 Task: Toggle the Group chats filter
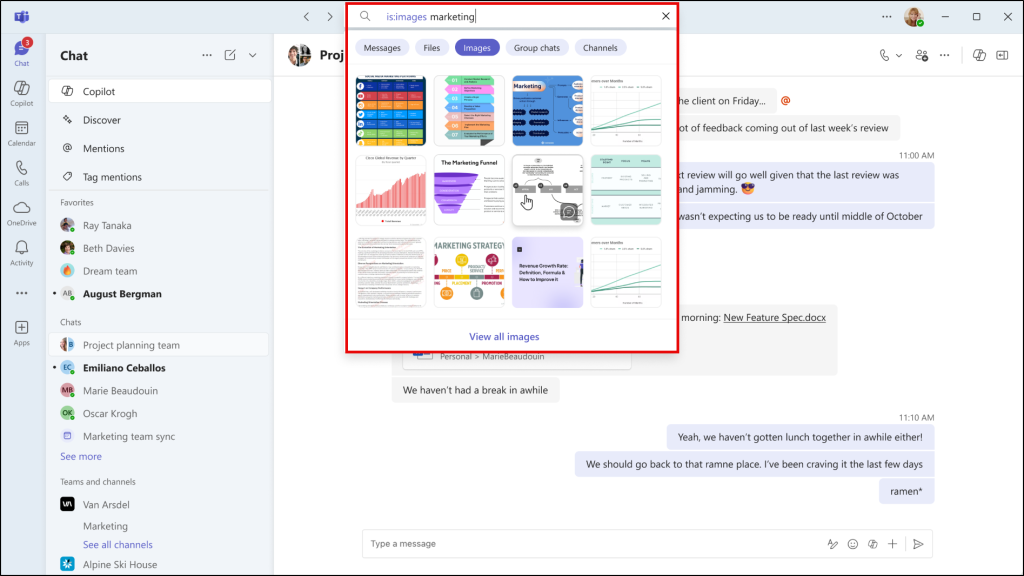pyautogui.click(x=537, y=47)
